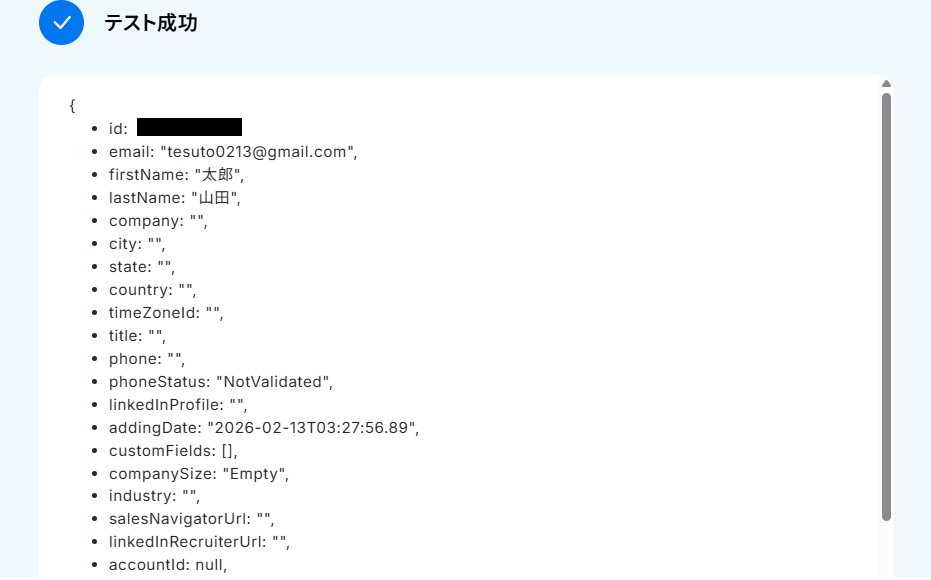Click the accountId null line

click(x=168, y=565)
